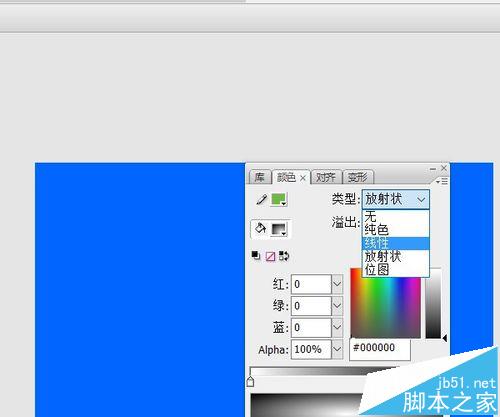500x417 pixels.
Task: Switch to the 库 tab
Action: (x=259, y=177)
